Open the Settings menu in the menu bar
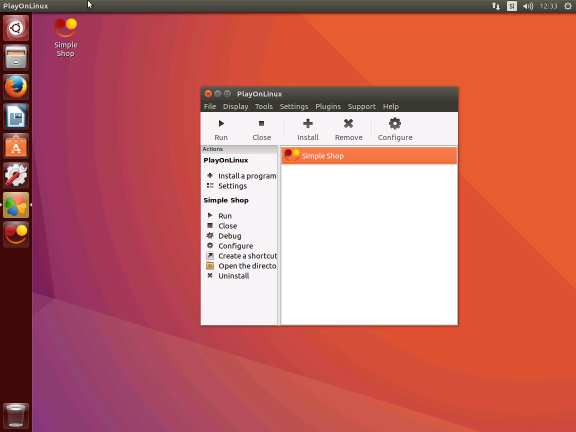The height and width of the screenshot is (432, 576). point(294,107)
